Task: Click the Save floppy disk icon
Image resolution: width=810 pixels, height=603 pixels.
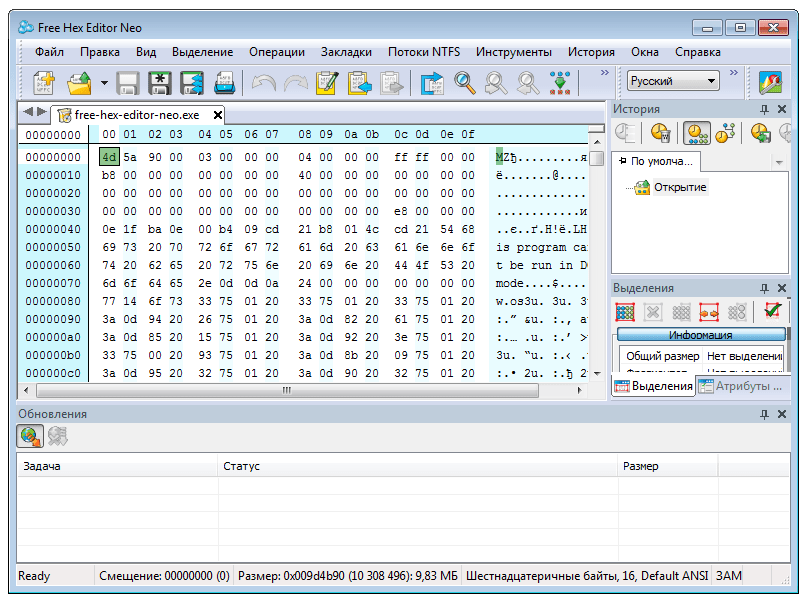Action: (x=128, y=82)
